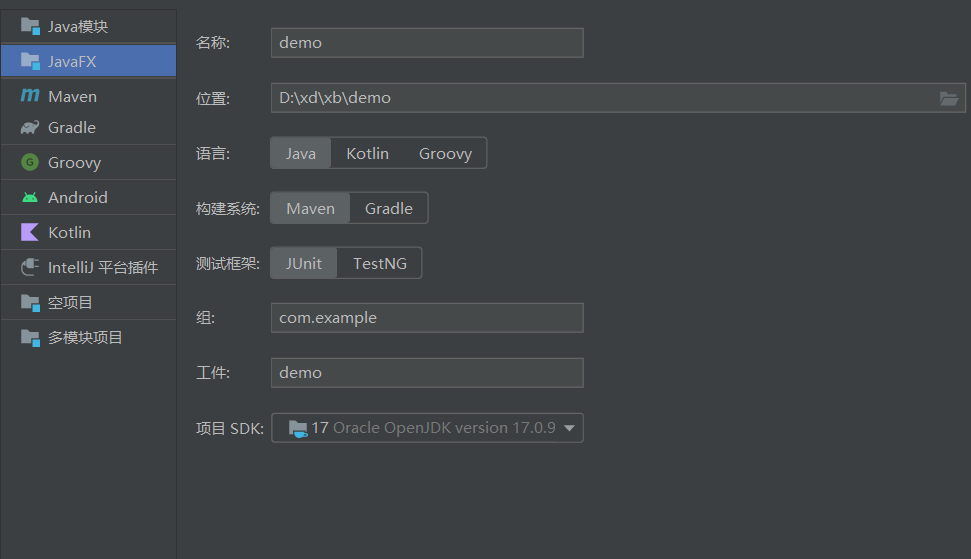Image resolution: width=971 pixels, height=559 pixels.
Task: Choose Gradle as build system
Action: click(389, 209)
